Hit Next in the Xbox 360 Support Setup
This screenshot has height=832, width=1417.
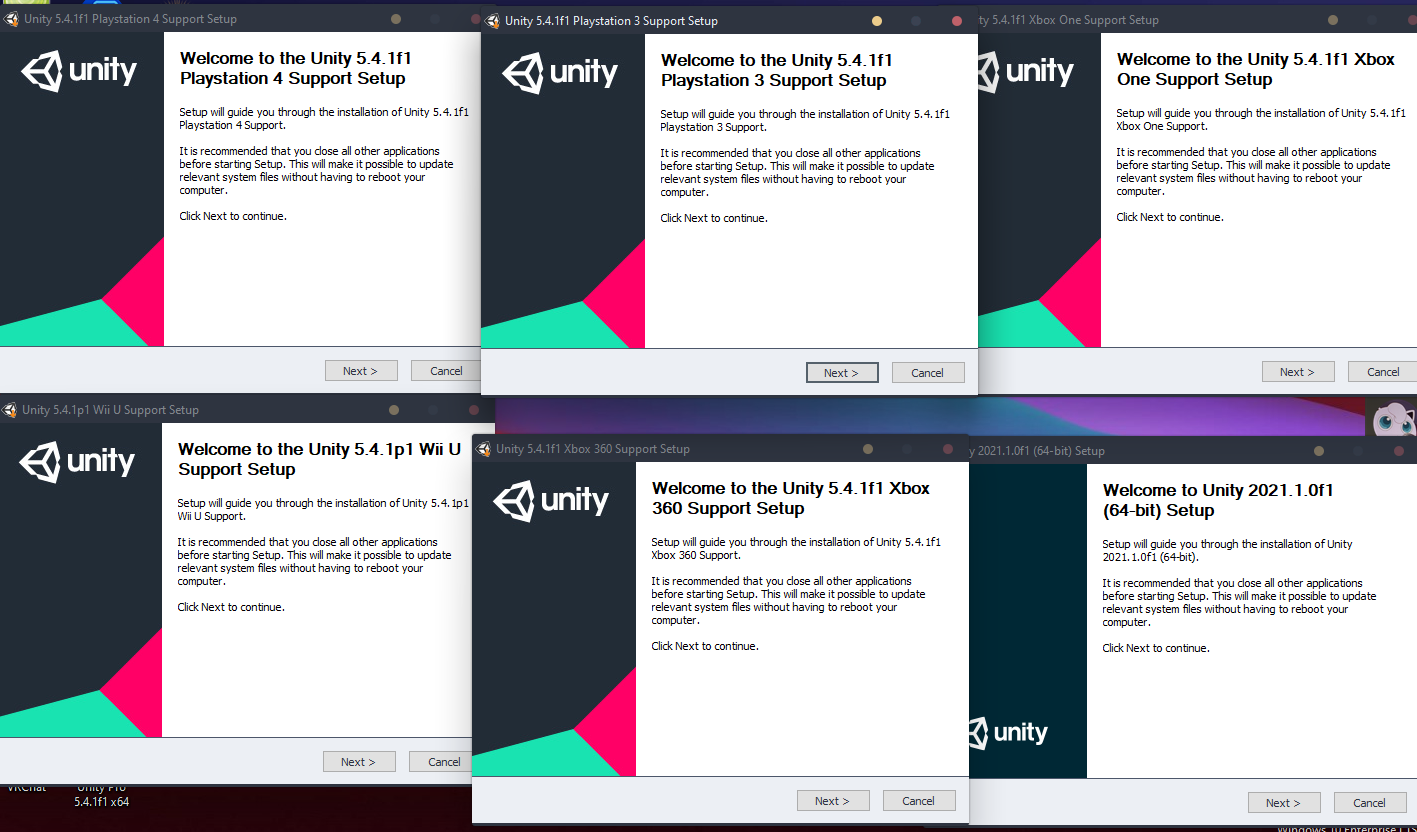(833, 801)
